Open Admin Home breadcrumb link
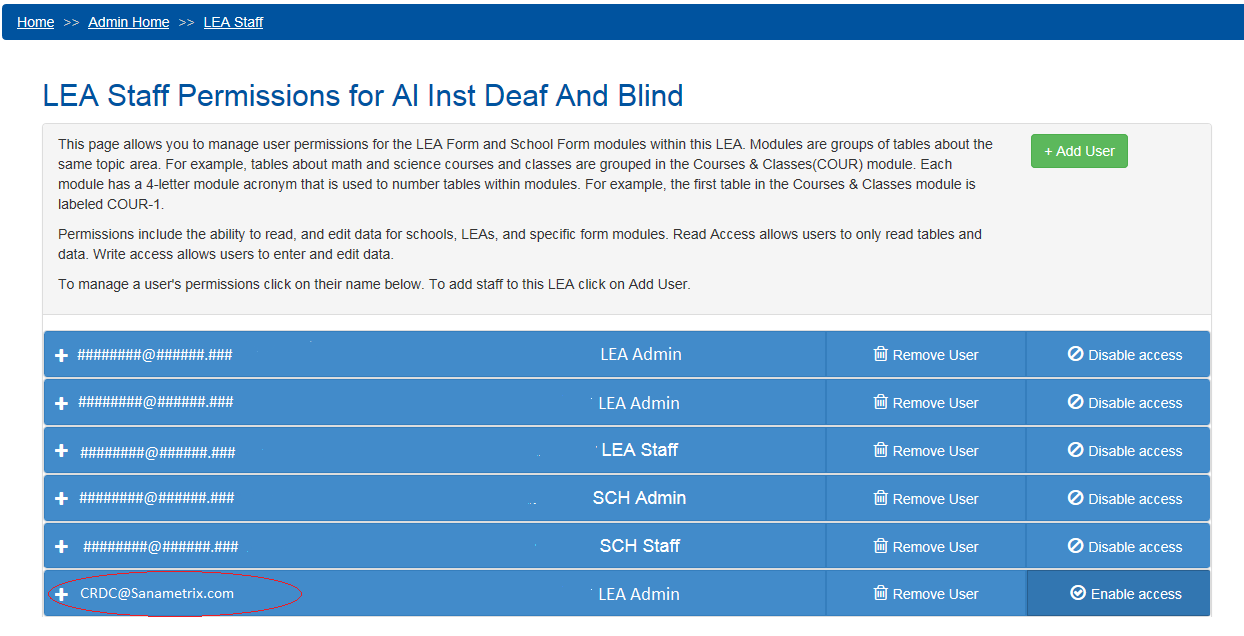This screenshot has width=1244, height=636. [129, 22]
